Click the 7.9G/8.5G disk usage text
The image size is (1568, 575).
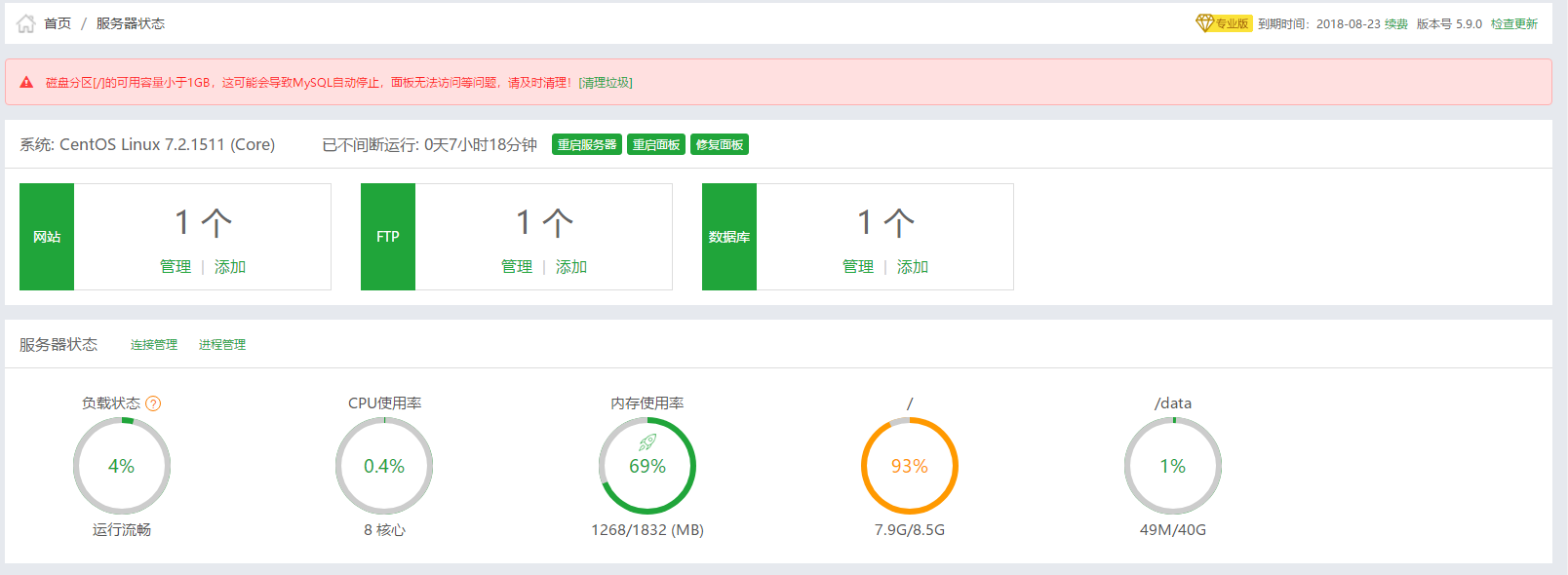click(x=910, y=529)
